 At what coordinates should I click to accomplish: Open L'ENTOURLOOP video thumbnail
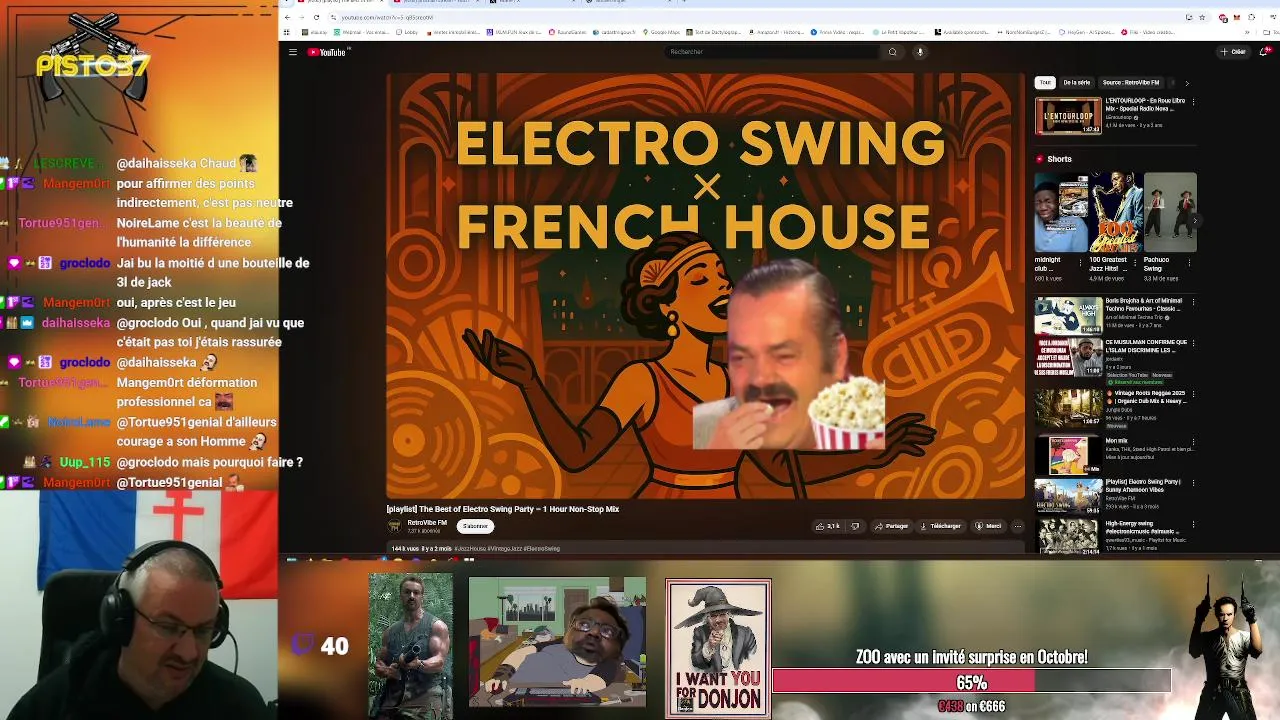[1068, 116]
